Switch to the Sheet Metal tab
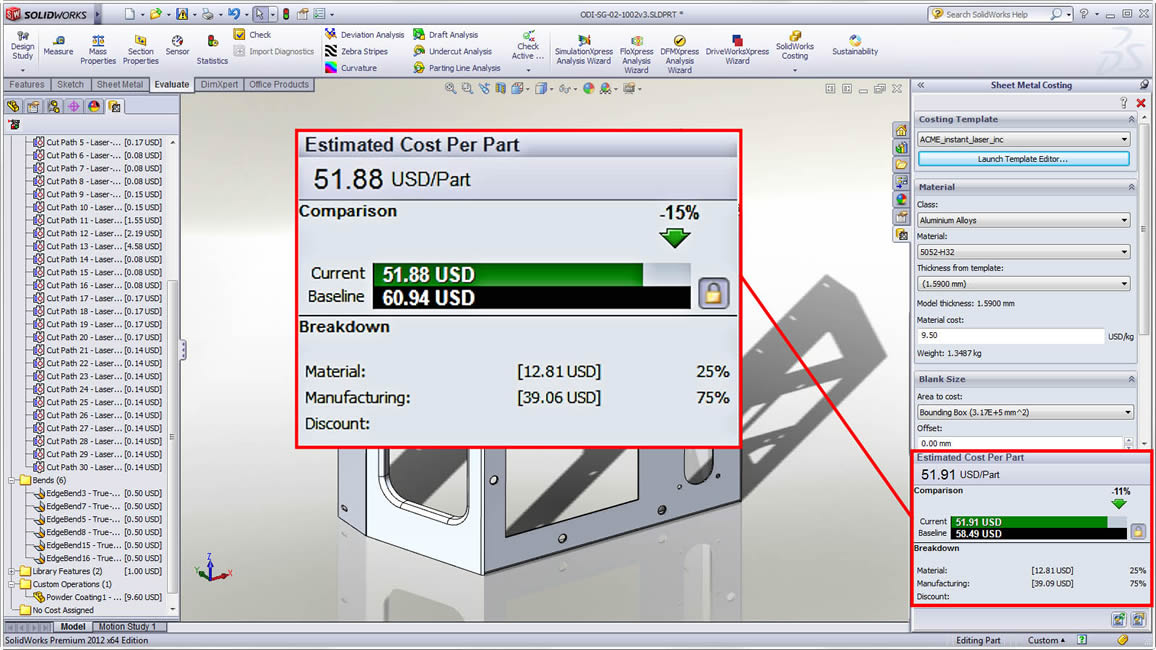 click(120, 85)
